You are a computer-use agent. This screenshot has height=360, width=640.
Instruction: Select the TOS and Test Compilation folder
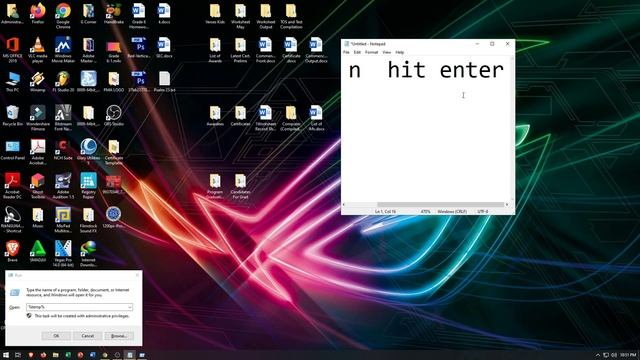coord(291,16)
